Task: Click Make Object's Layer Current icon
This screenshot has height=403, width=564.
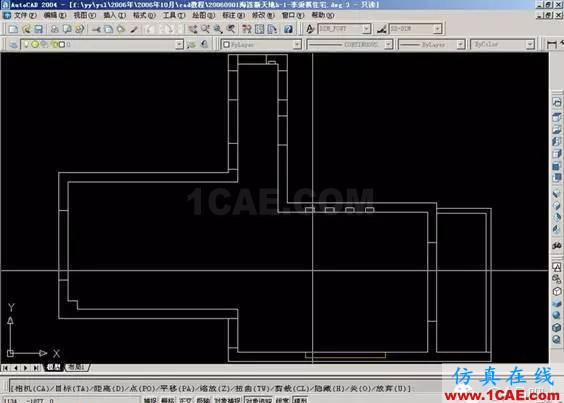Action: point(191,45)
